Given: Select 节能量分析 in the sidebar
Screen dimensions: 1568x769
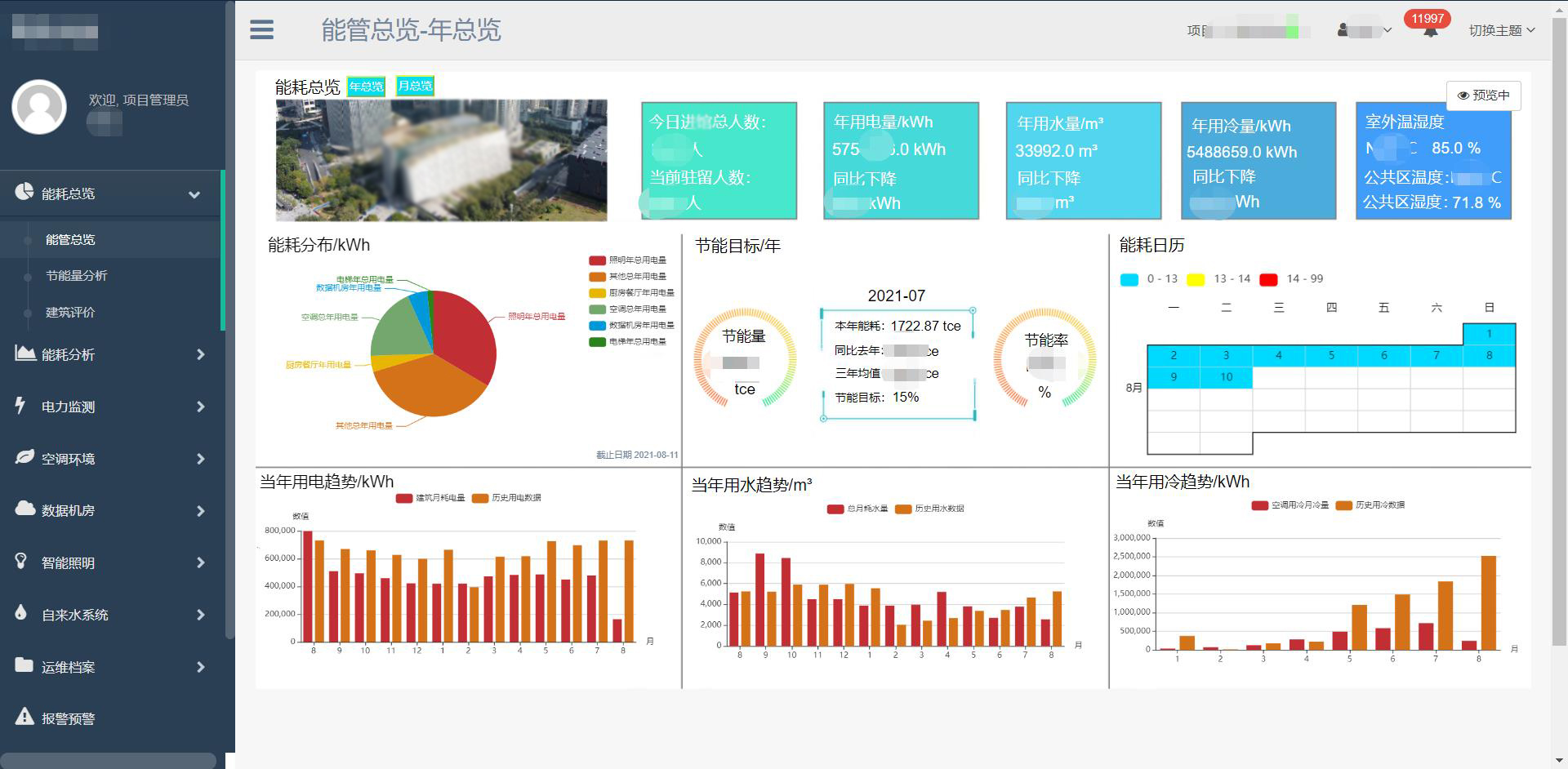Looking at the screenshot, I should tap(77, 276).
